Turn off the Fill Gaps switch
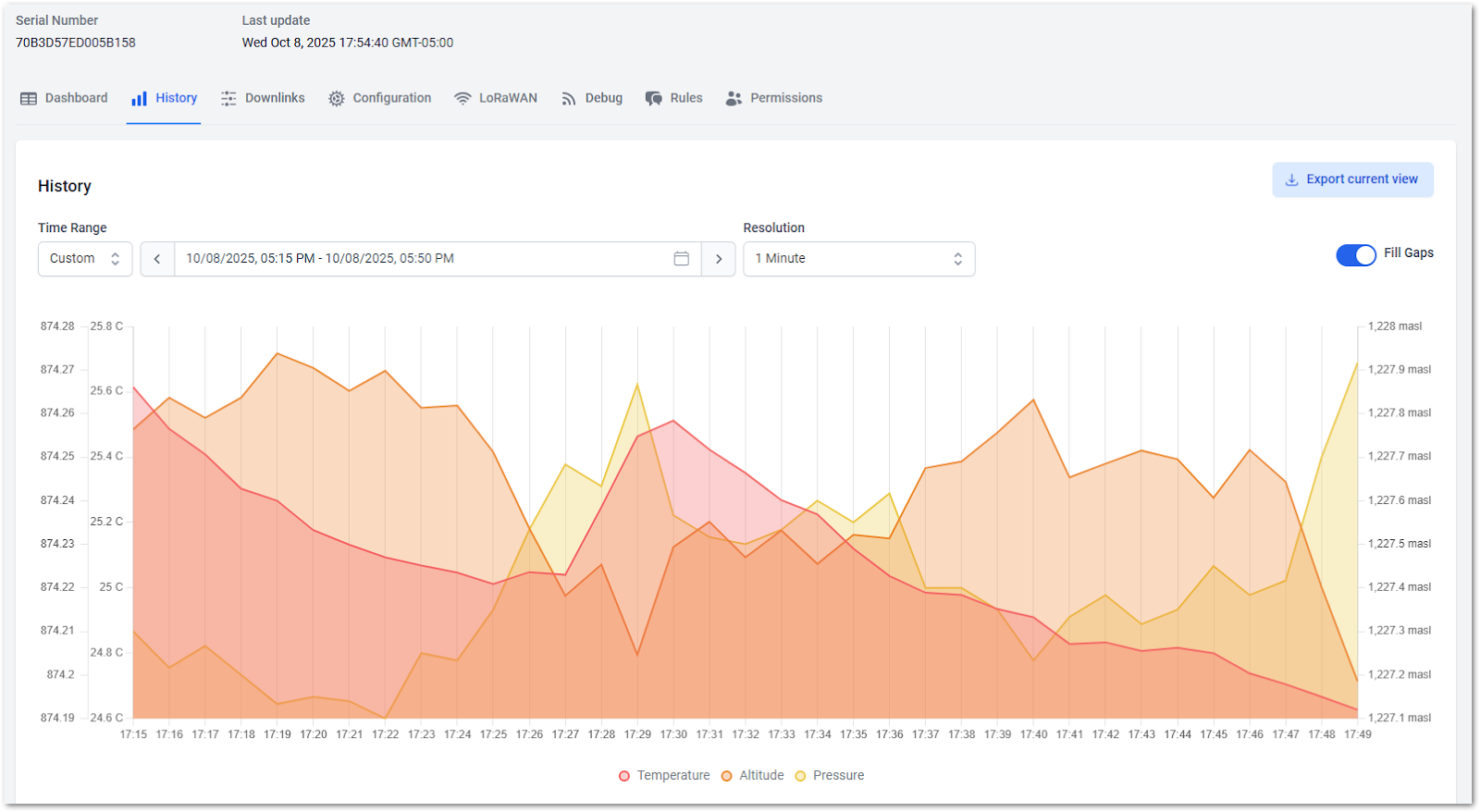 pyautogui.click(x=1356, y=255)
